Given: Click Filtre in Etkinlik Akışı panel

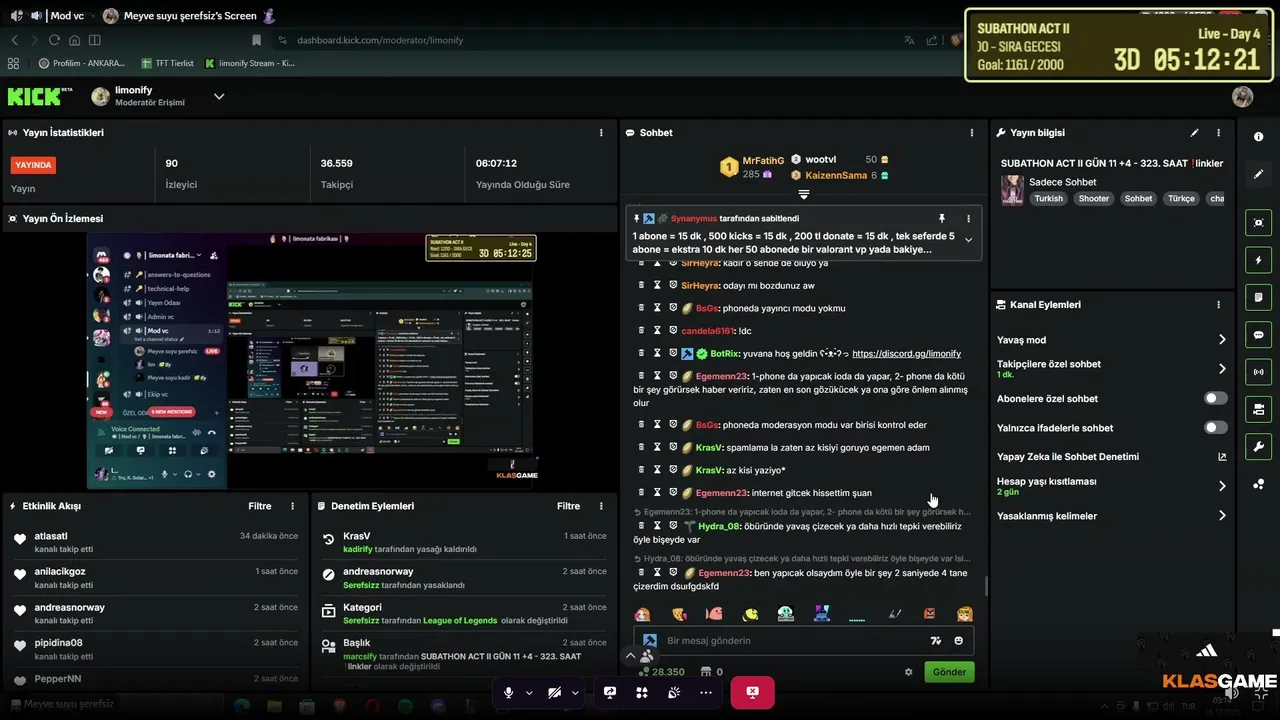Looking at the screenshot, I should coord(260,506).
